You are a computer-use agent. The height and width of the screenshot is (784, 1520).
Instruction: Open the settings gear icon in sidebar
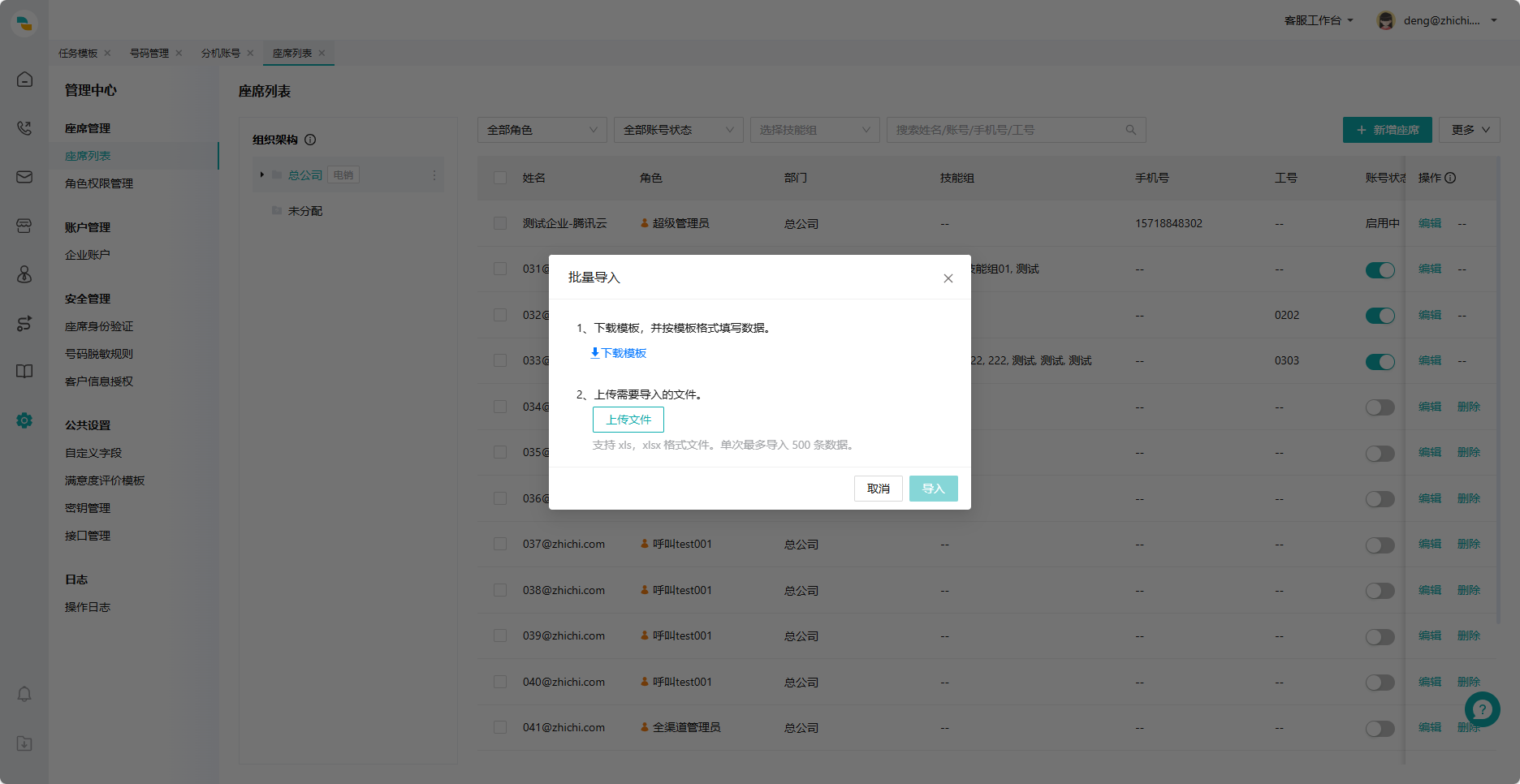coord(24,420)
